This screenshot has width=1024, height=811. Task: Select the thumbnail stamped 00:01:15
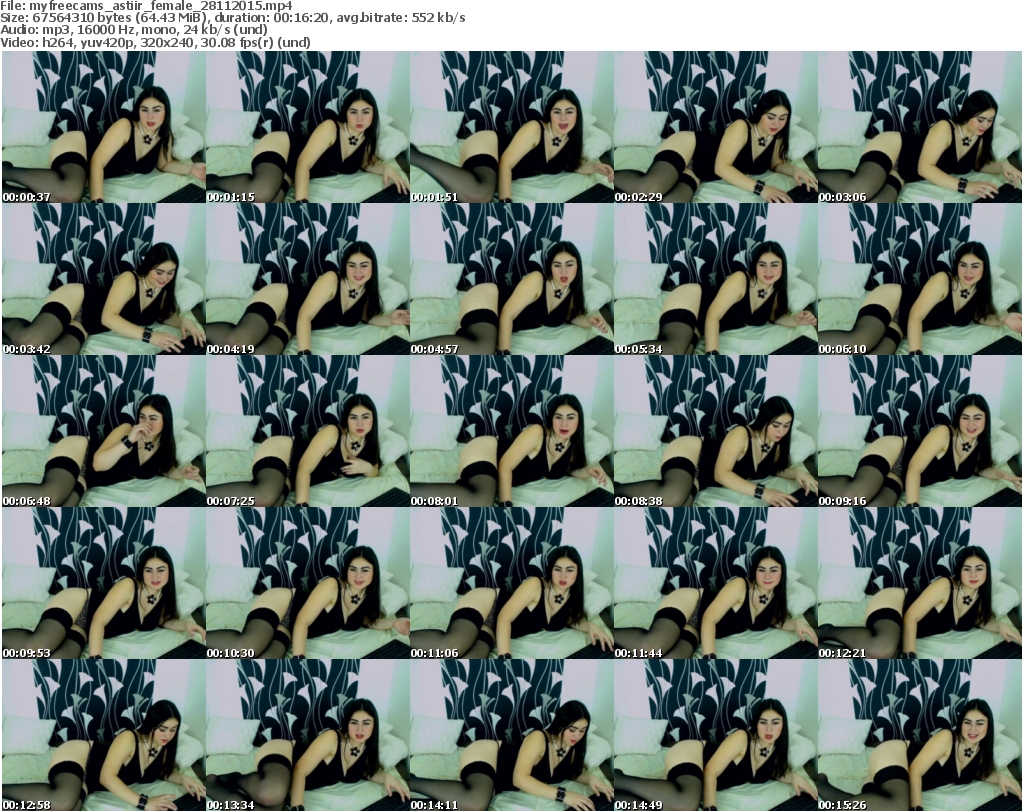tap(308, 127)
